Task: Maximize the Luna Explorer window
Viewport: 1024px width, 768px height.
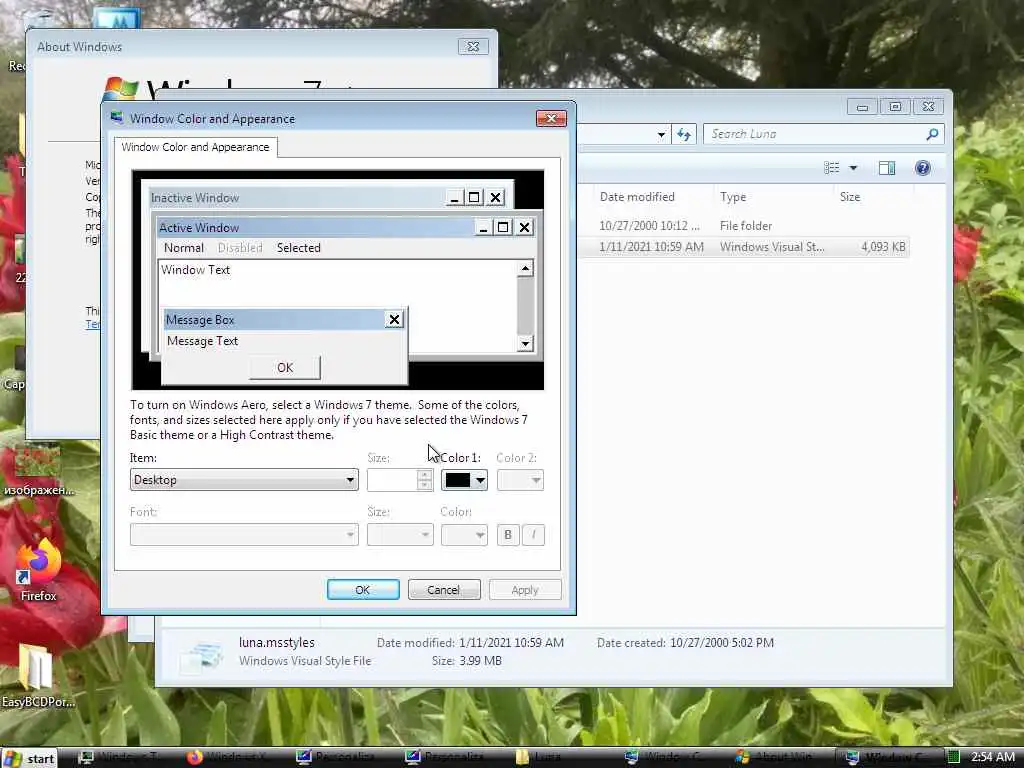Action: tap(895, 106)
